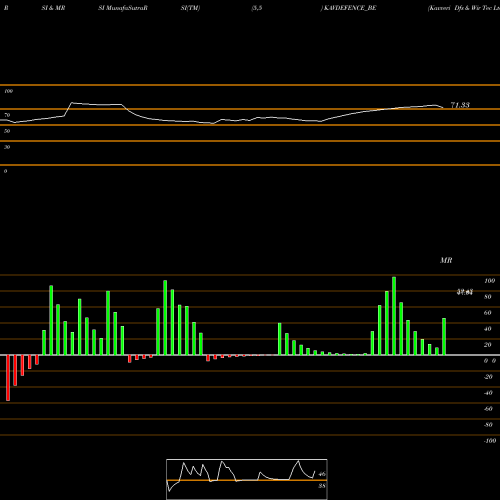Click the 50 level label on RSI scale

7,131
